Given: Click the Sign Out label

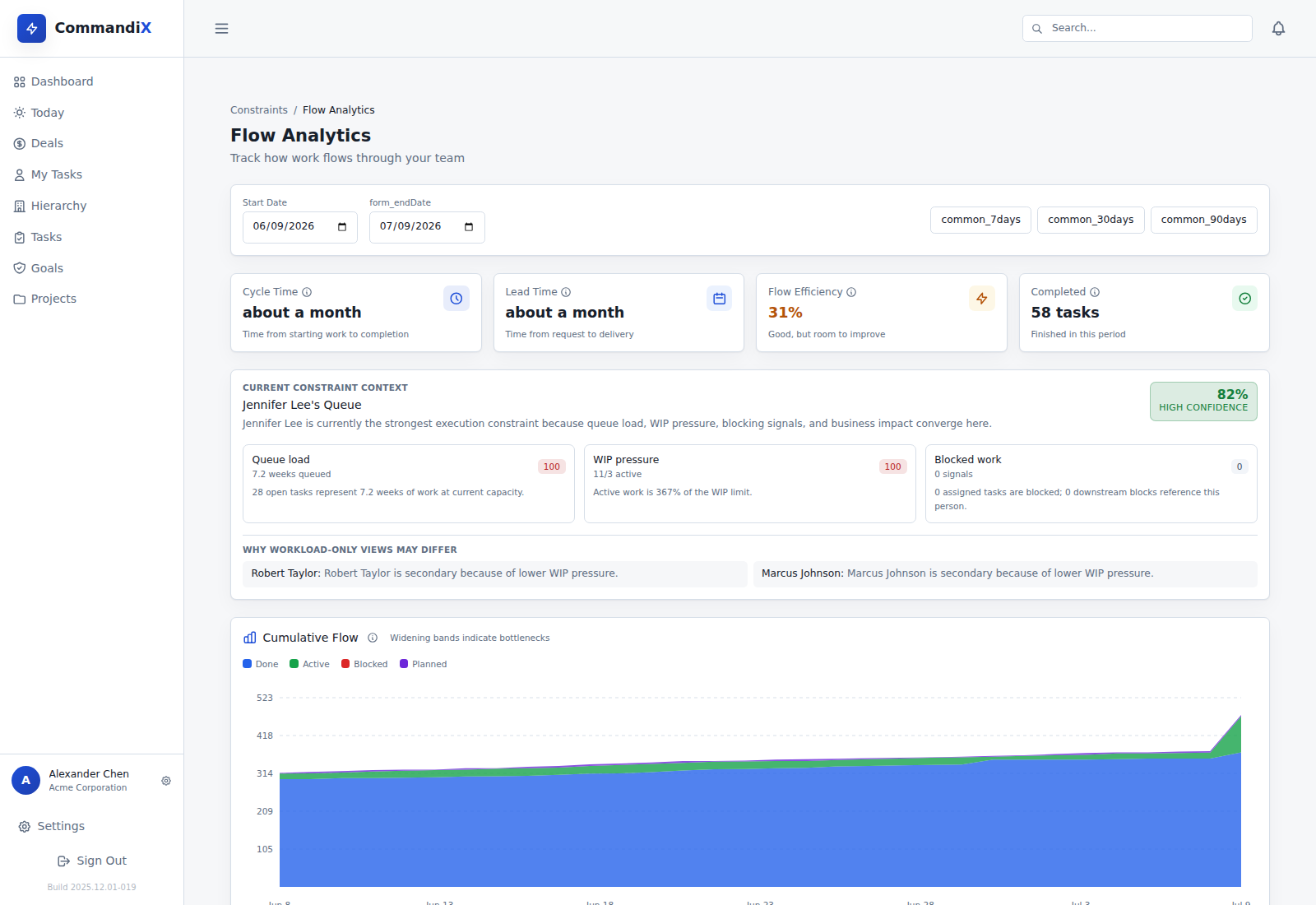Looking at the screenshot, I should 102,861.
